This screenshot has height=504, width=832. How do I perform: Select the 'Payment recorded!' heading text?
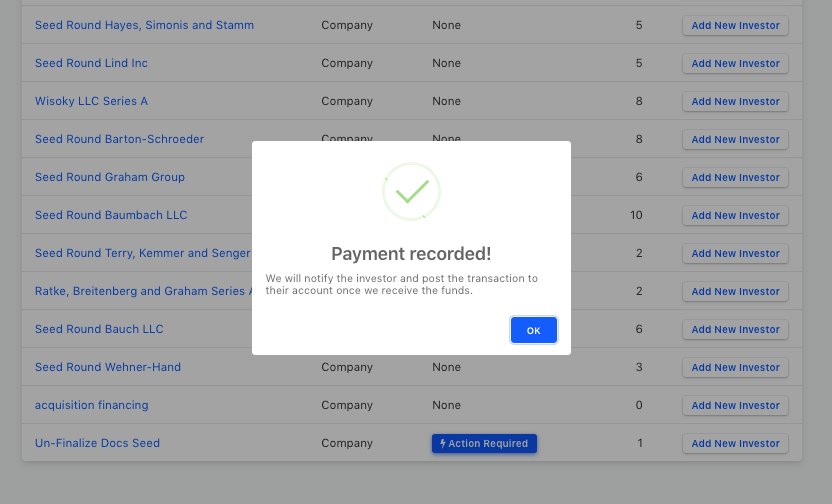pos(411,254)
